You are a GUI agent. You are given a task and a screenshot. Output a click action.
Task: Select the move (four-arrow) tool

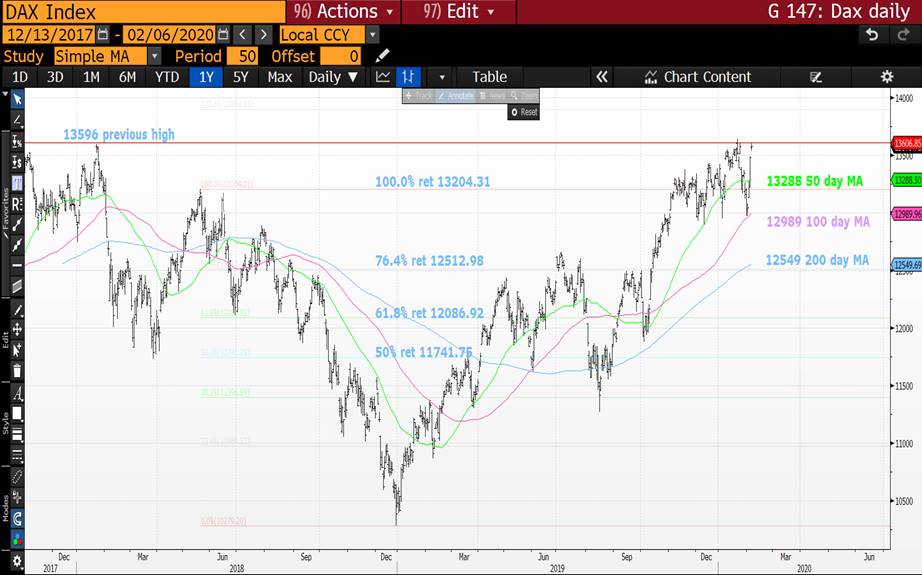17,330
